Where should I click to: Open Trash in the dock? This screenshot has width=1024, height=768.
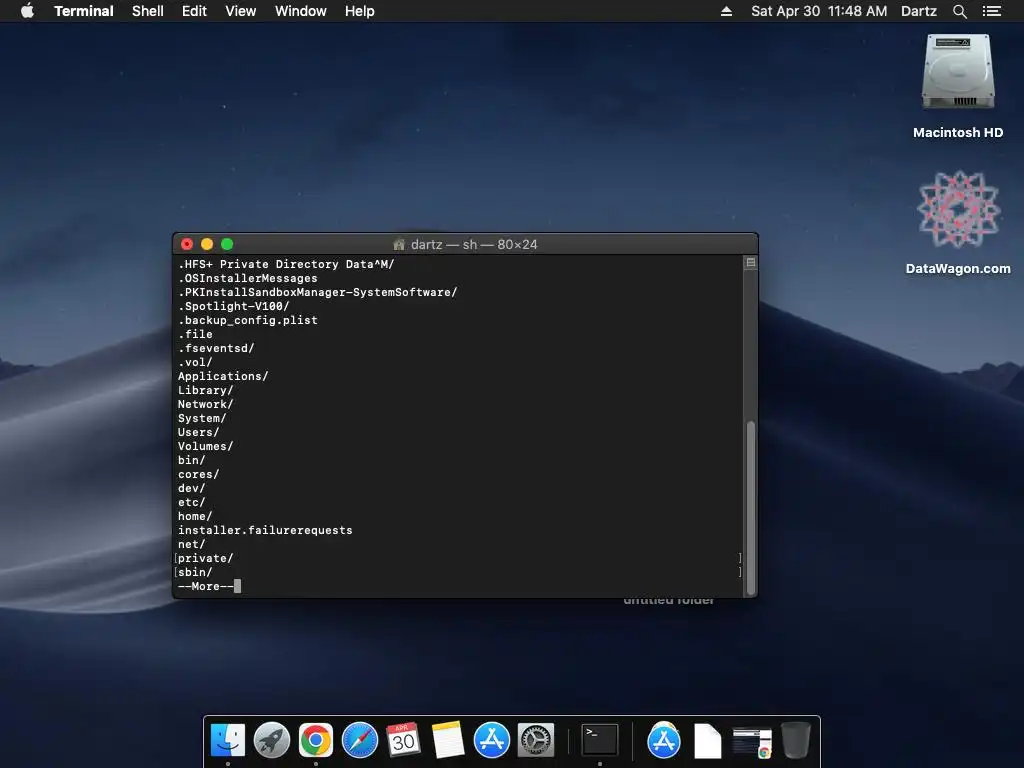(x=795, y=740)
